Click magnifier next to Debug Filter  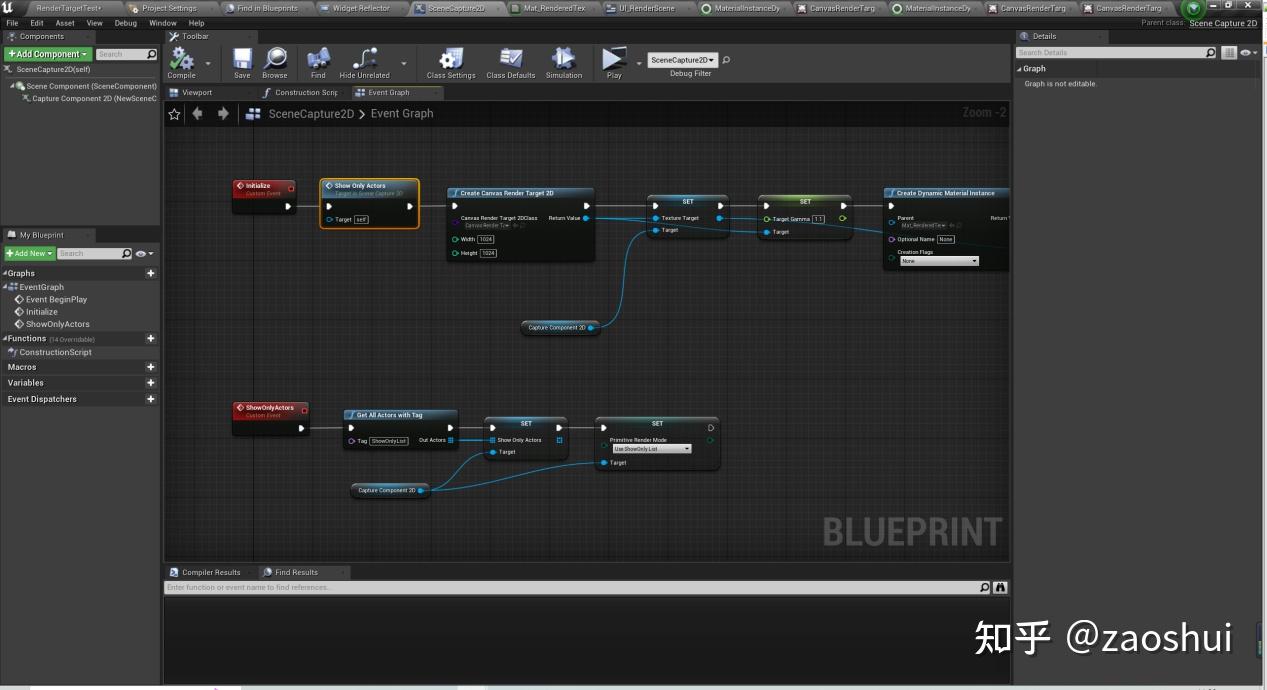pyautogui.click(x=726, y=60)
